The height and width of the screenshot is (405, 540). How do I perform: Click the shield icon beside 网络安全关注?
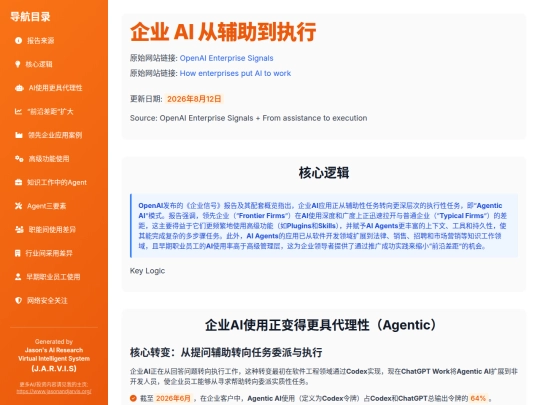[19, 300]
